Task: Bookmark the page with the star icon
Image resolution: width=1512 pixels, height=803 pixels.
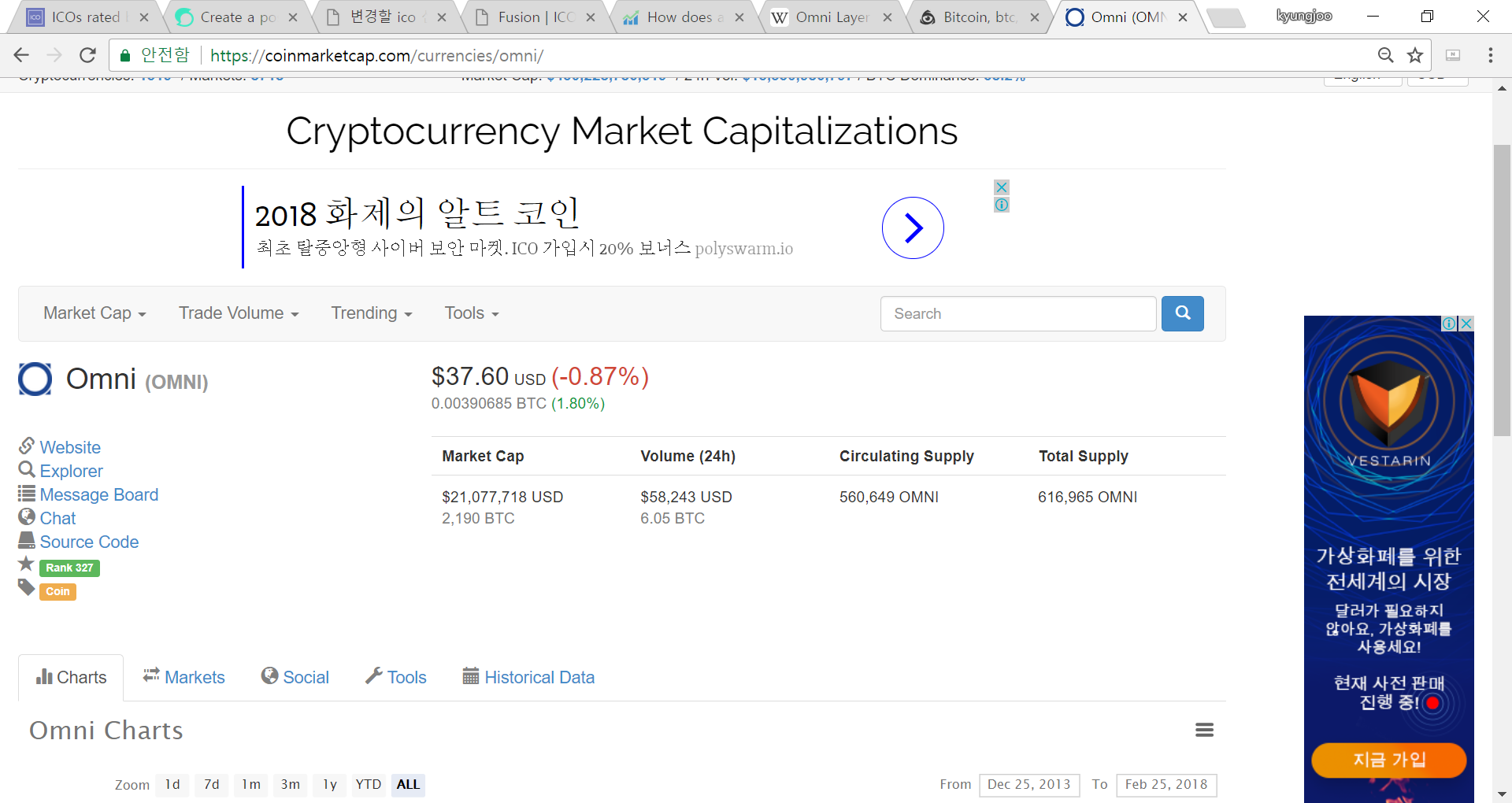Action: [x=1415, y=55]
